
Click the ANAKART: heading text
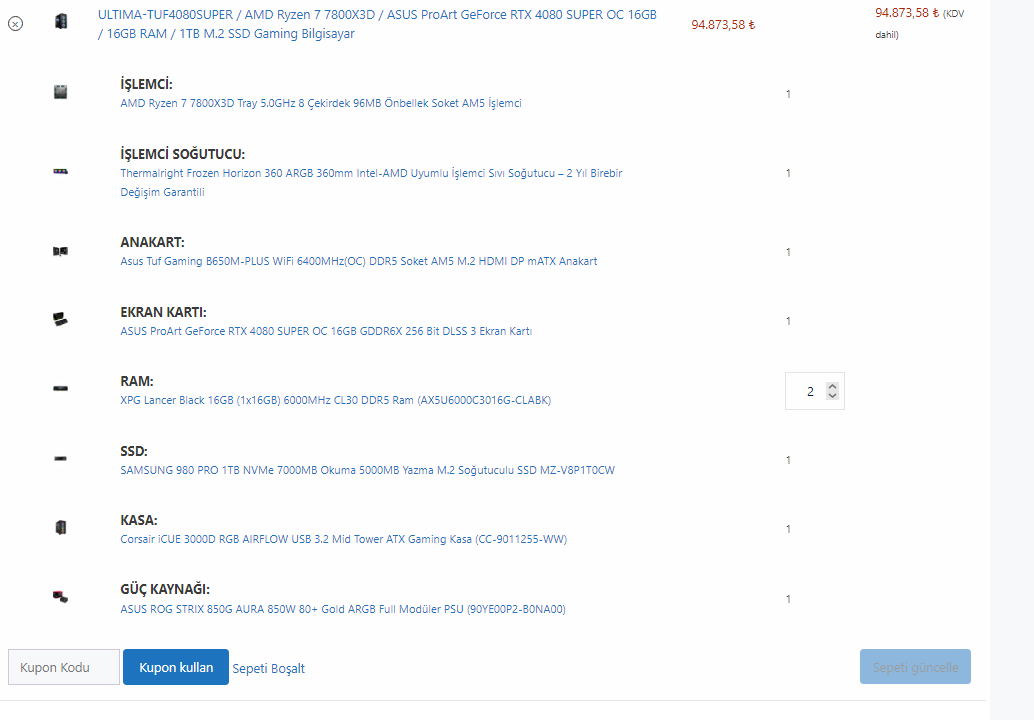click(x=152, y=243)
